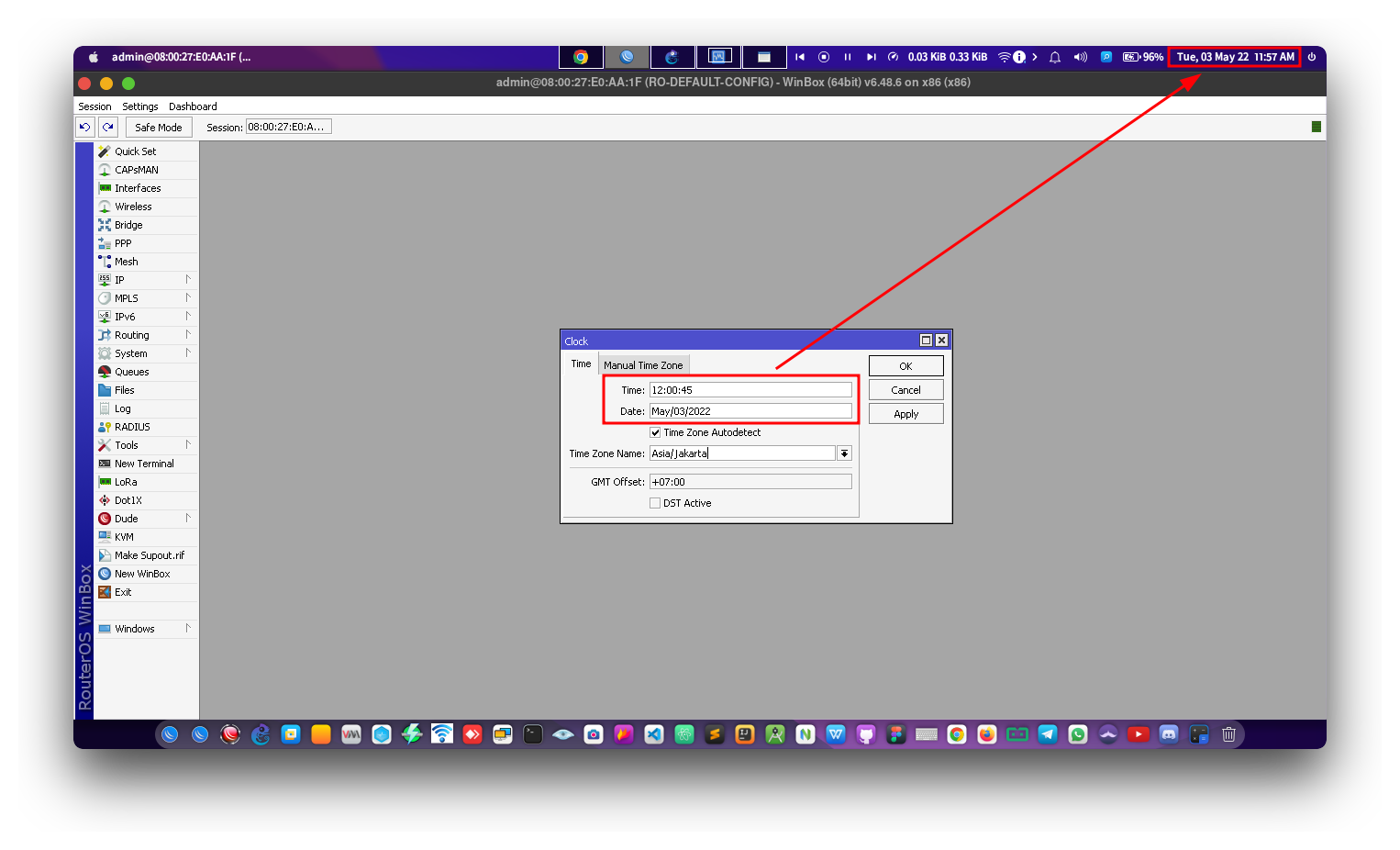Image resolution: width=1400 pixels, height=850 pixels.
Task: Toggle the Safe Mode button
Action: pyautogui.click(x=158, y=128)
